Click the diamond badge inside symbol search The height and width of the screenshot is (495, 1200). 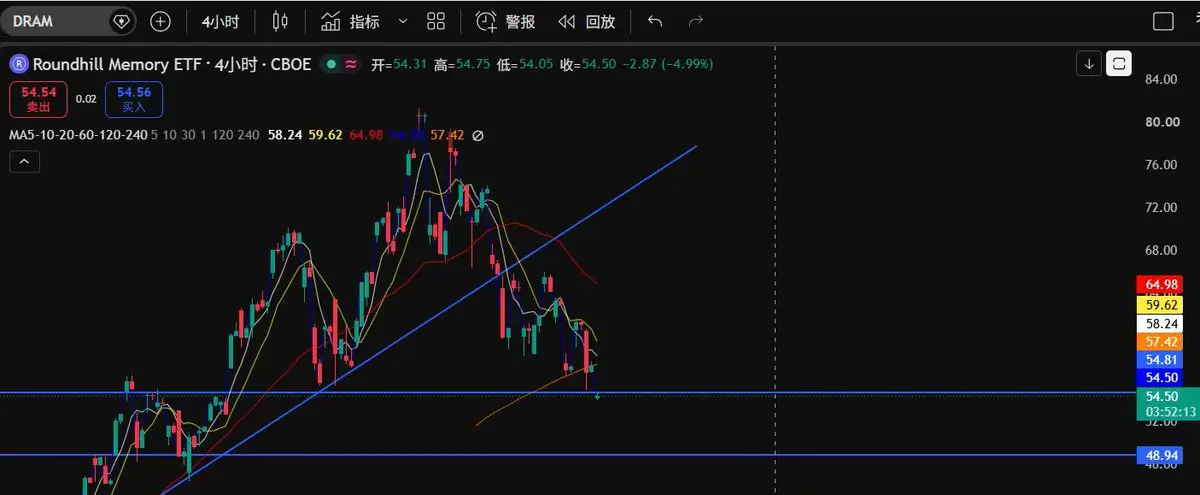click(121, 21)
